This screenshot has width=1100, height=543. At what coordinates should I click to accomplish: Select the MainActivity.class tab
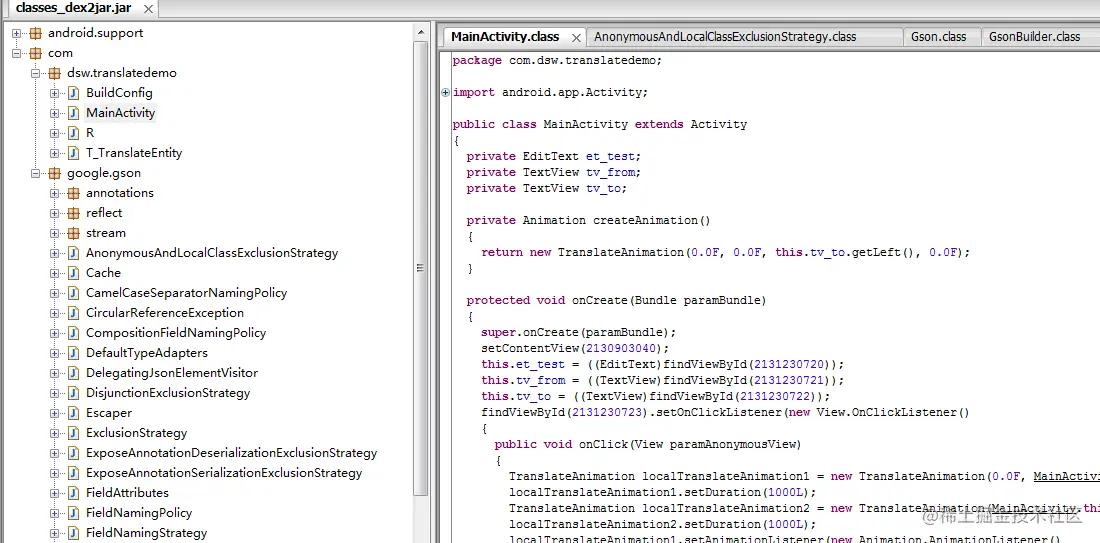[505, 36]
